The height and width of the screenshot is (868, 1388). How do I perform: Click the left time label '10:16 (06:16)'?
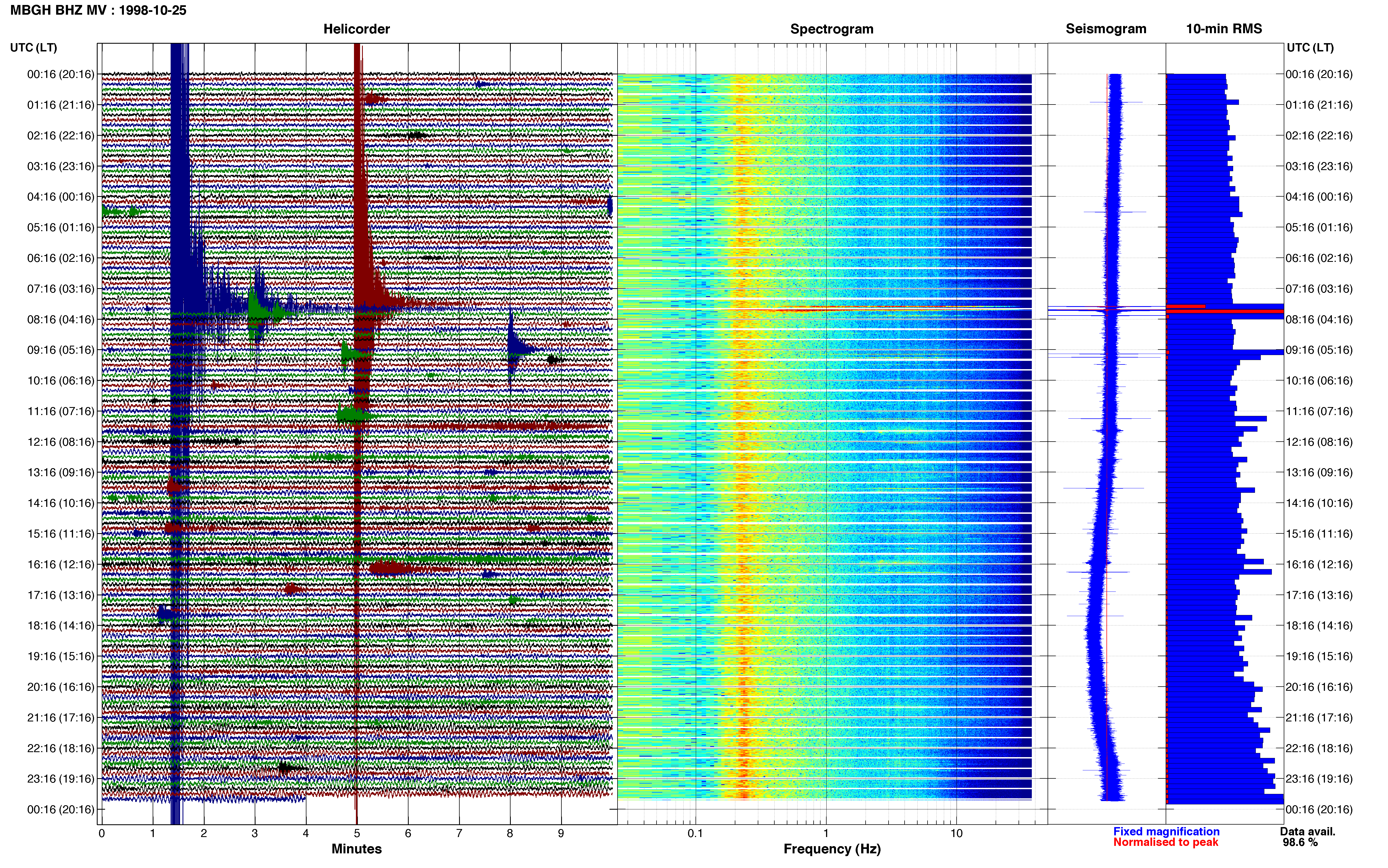click(60, 380)
